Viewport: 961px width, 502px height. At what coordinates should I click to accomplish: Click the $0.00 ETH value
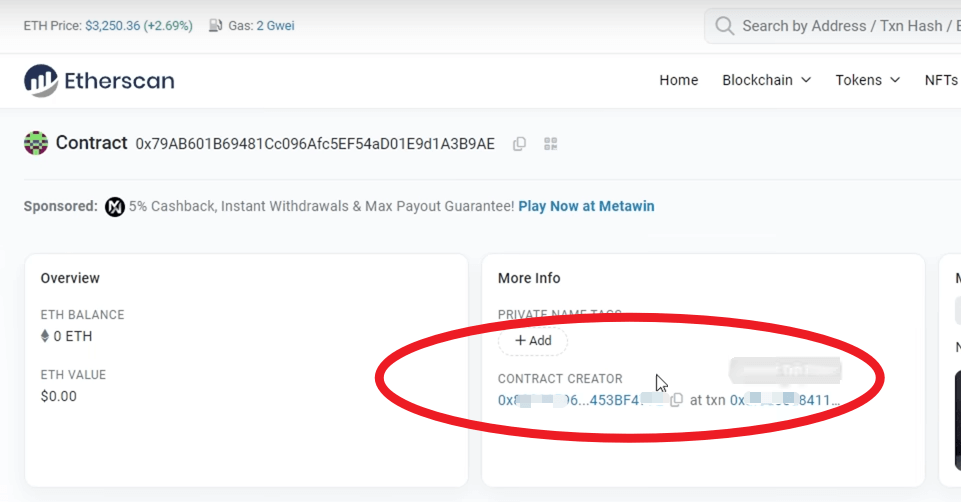(59, 397)
